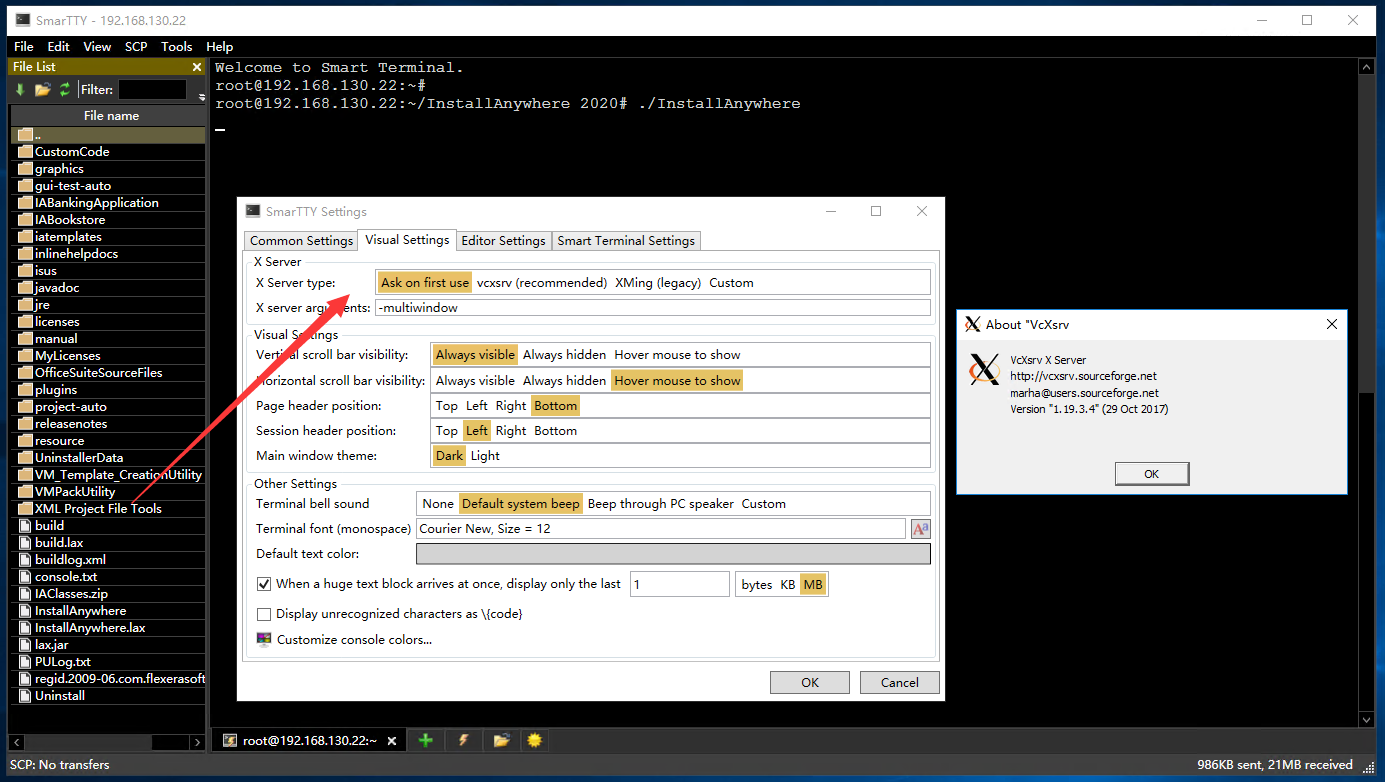Click OK in the About VcXsrv dialog
Screen dimensions: 1385x782
coord(1152,474)
